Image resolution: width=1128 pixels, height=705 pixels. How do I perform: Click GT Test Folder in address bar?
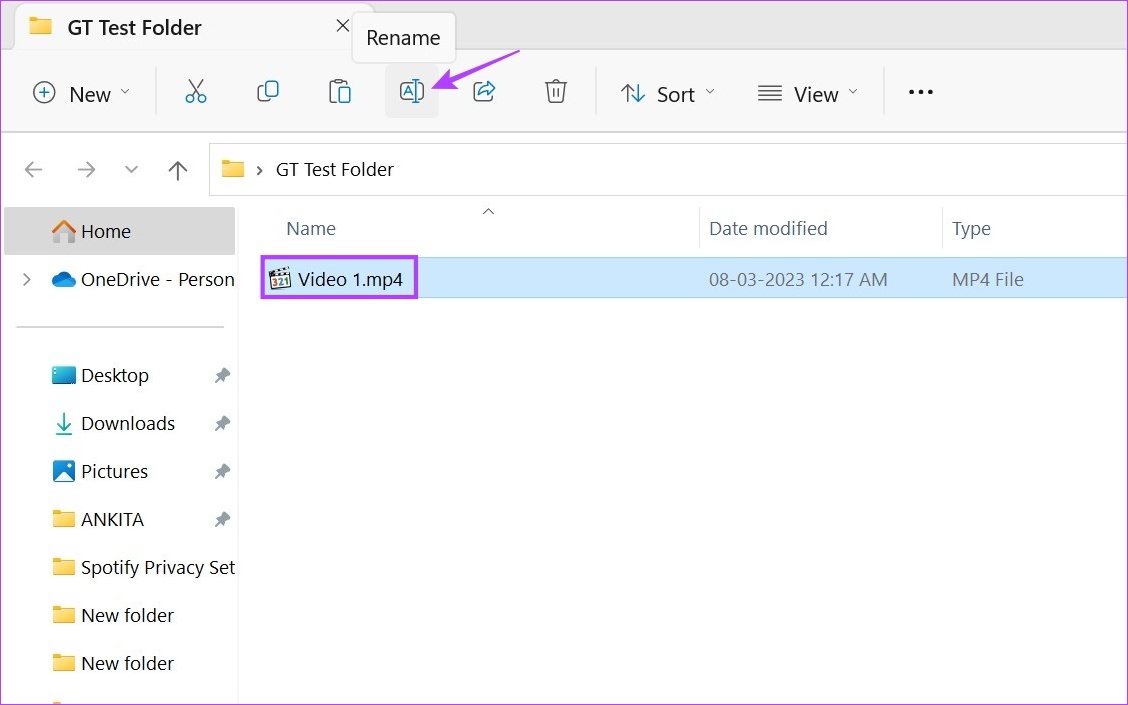point(335,170)
